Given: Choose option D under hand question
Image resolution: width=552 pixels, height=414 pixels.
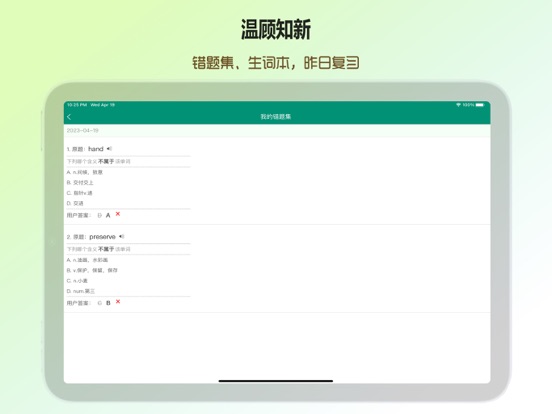Looking at the screenshot, I should [75, 203].
